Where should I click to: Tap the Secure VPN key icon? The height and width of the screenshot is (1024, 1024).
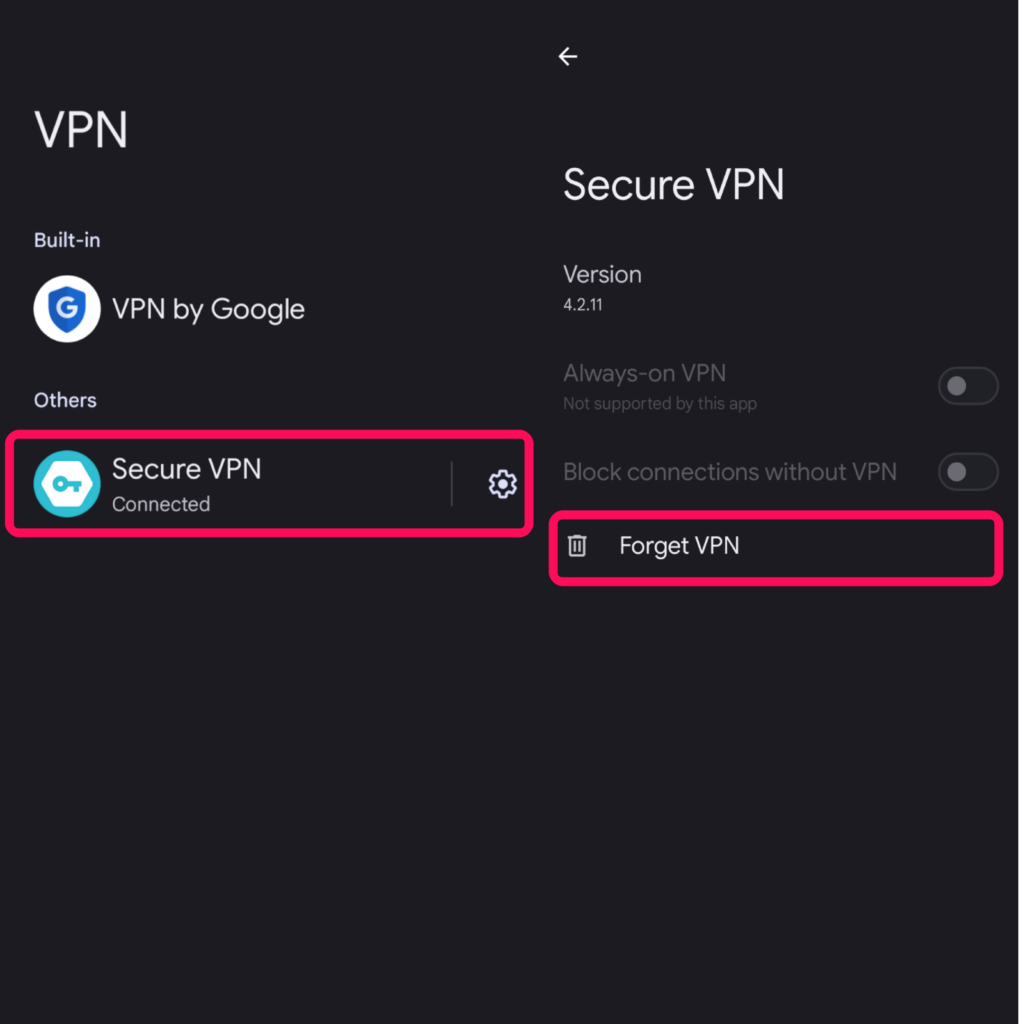(66, 484)
